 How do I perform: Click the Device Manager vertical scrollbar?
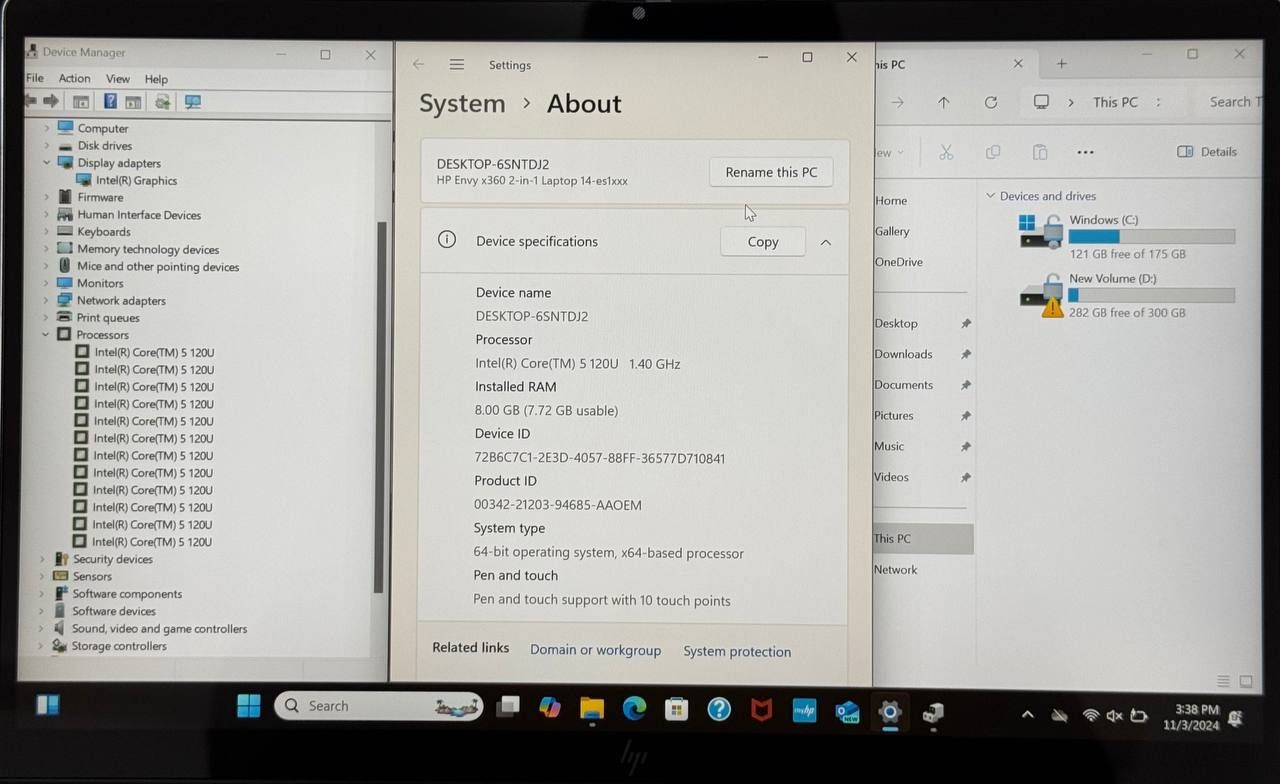[x=379, y=405]
